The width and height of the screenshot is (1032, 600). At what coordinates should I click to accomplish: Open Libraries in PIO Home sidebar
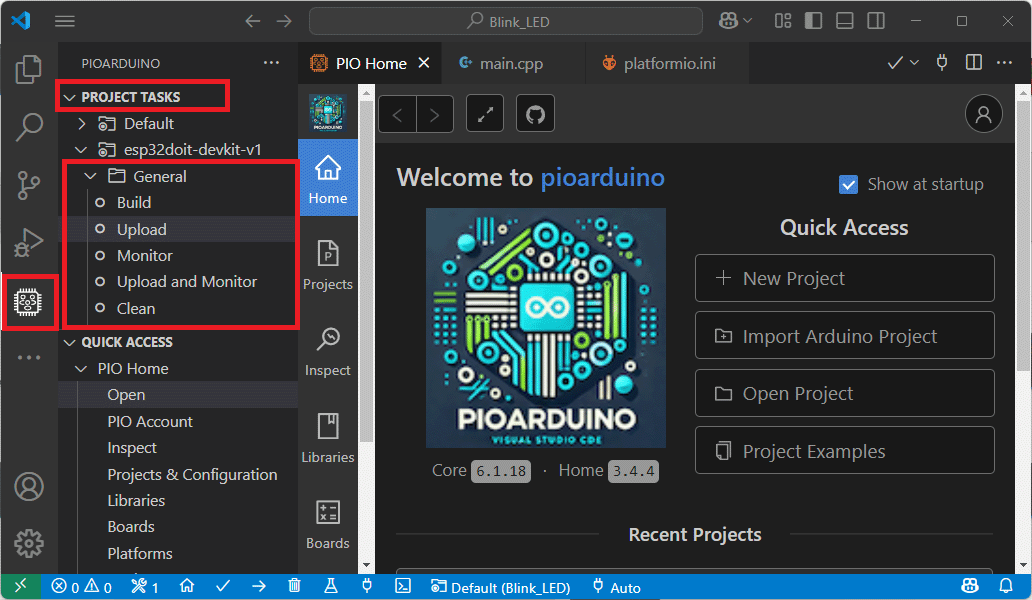pyautogui.click(x=328, y=438)
